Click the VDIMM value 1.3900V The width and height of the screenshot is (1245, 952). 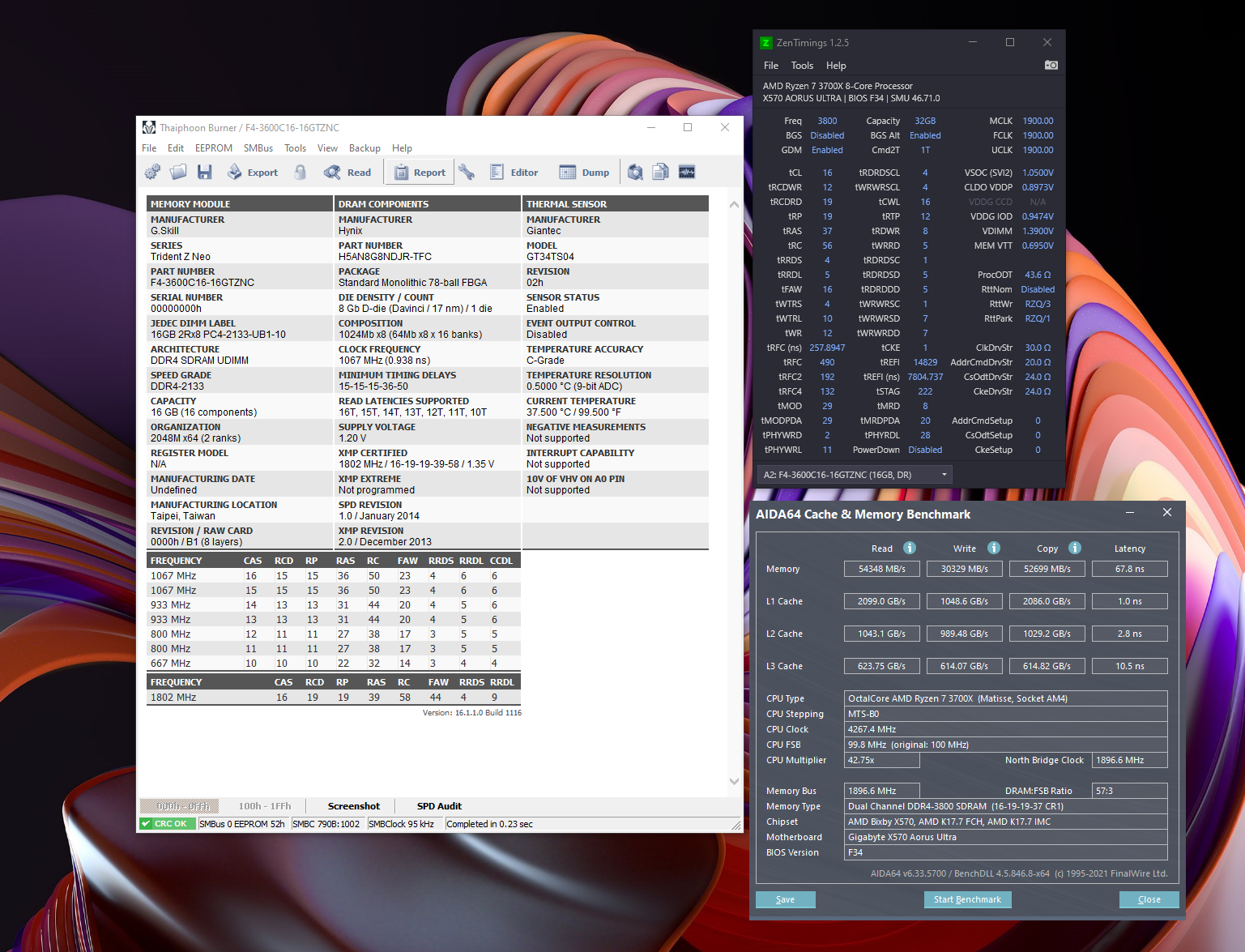[1038, 231]
